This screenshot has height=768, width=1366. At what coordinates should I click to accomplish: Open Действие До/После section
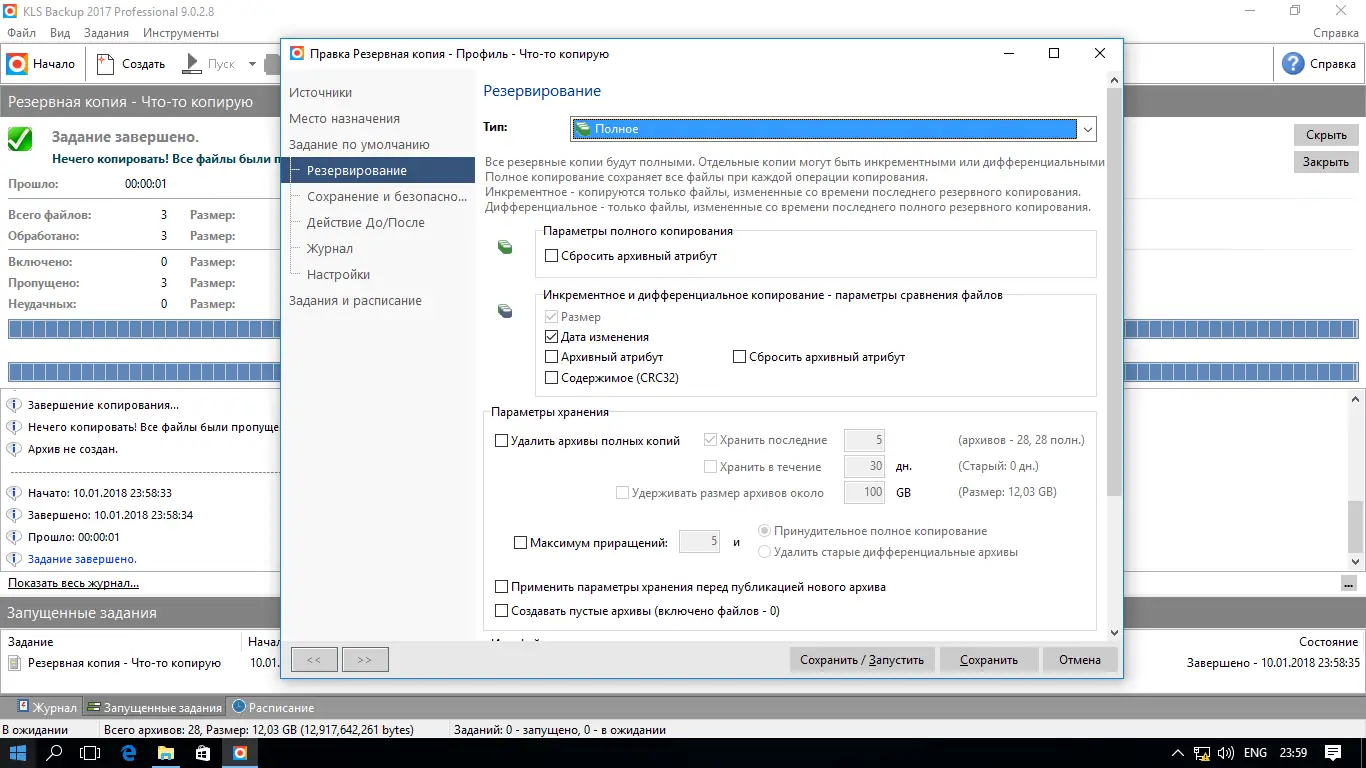pos(365,223)
